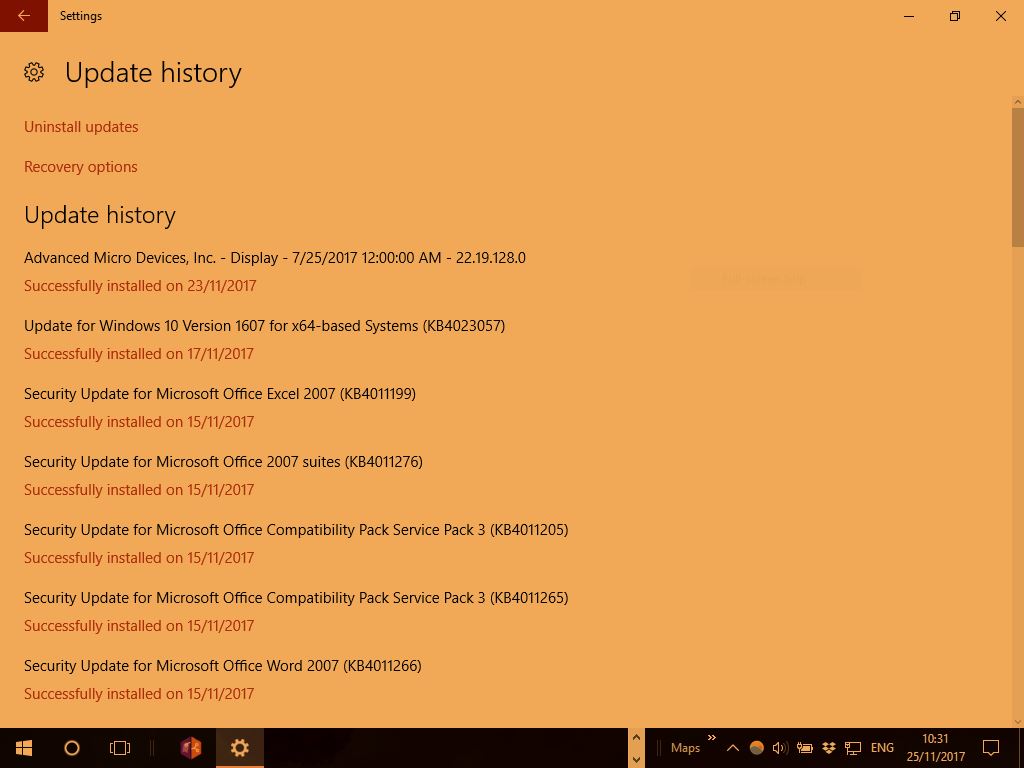Select the Settings gear taskbar button
1024x768 pixels.
240,748
